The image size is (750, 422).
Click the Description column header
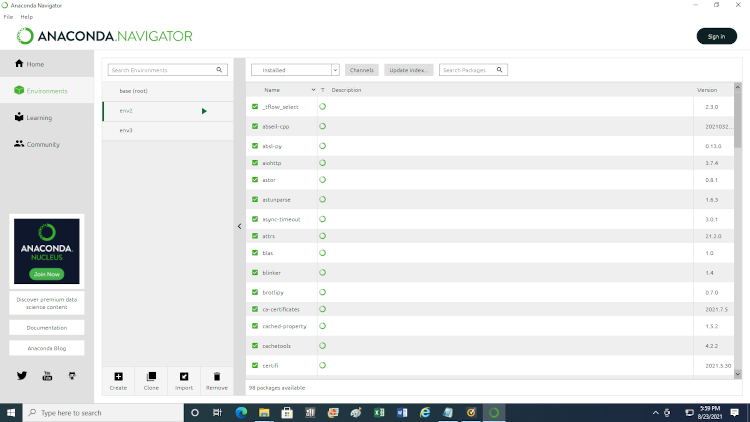pos(346,90)
